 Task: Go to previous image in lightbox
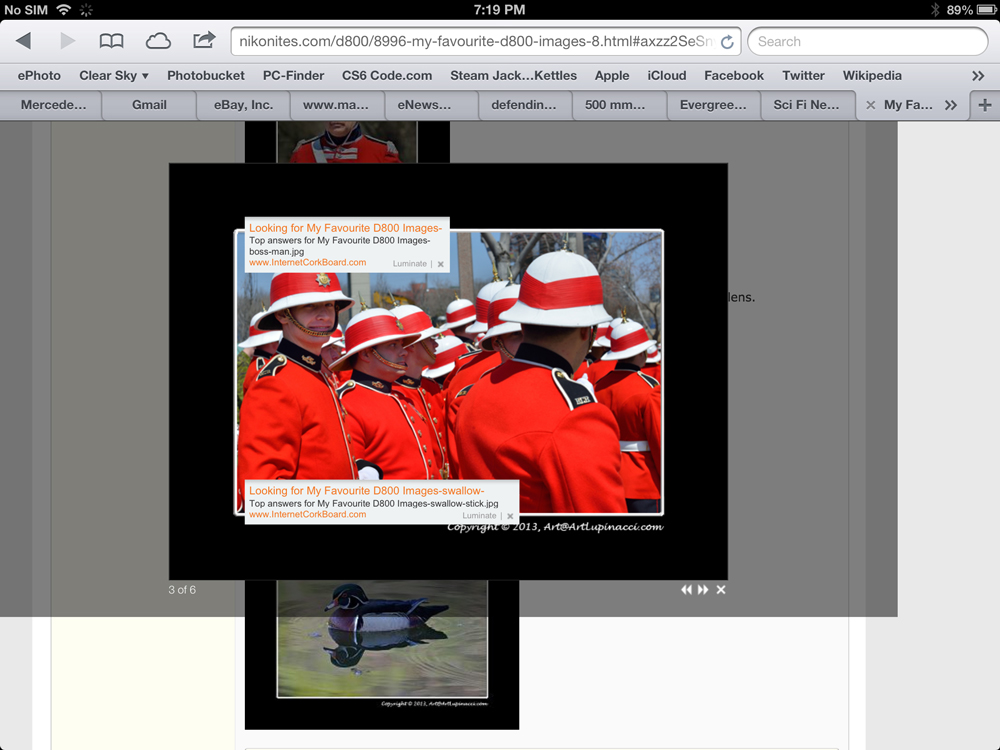point(686,590)
